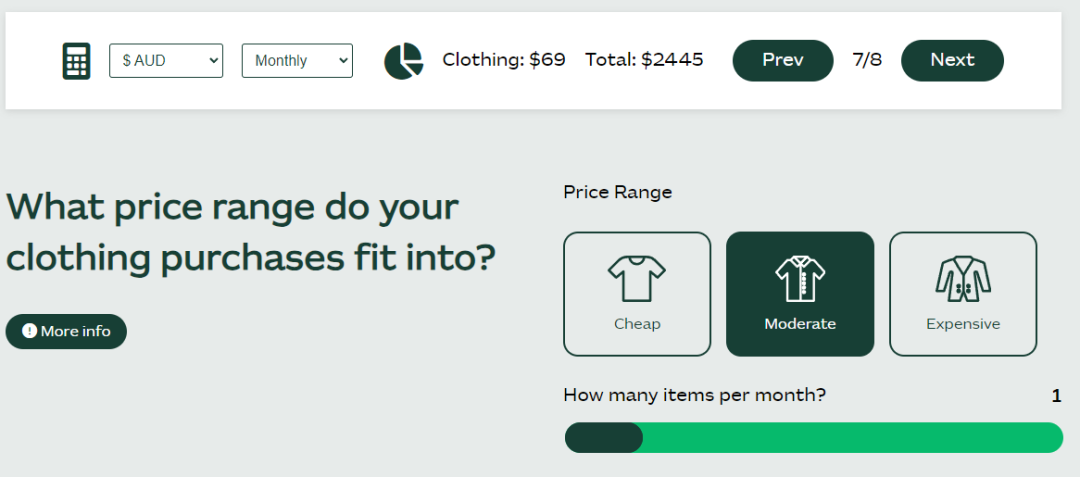Screen dimensions: 1080x477
Task: Pick the Expensive label option
Action: tap(963, 324)
